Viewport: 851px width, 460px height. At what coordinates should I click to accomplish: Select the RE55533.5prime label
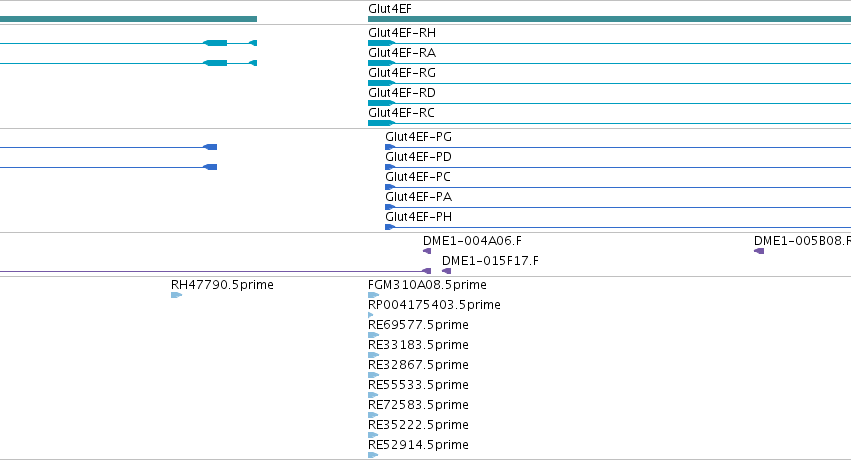coord(418,386)
